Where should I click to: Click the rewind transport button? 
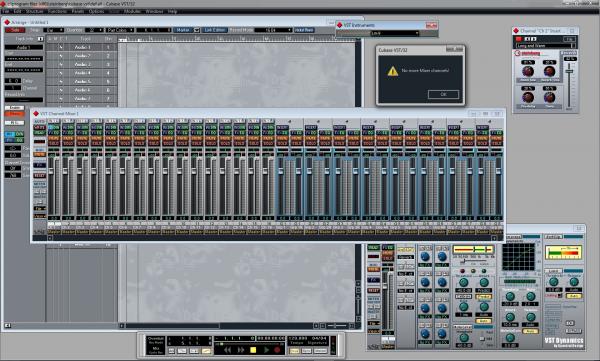point(227,350)
